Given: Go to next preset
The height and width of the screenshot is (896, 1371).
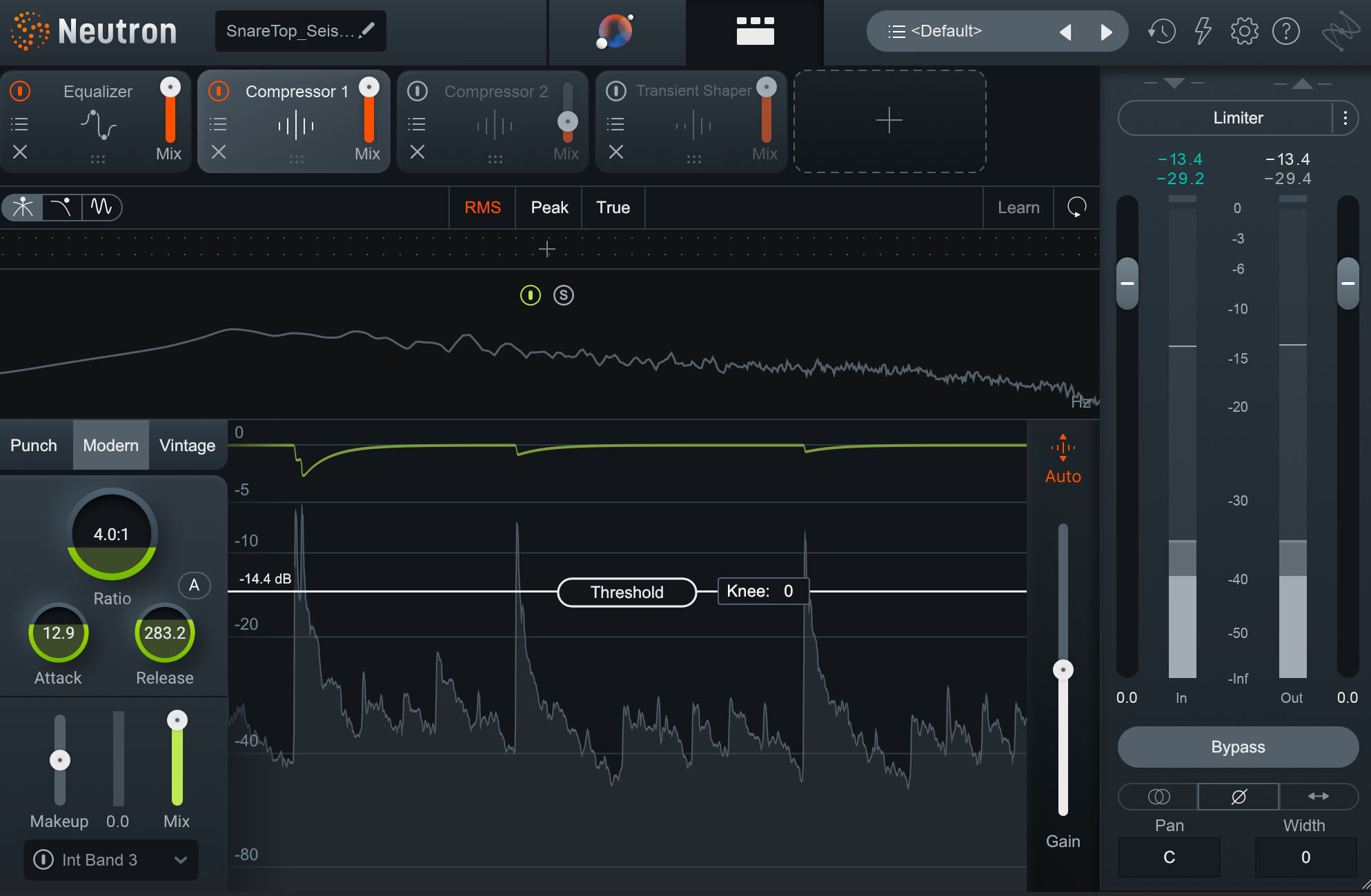Looking at the screenshot, I should pos(1106,32).
